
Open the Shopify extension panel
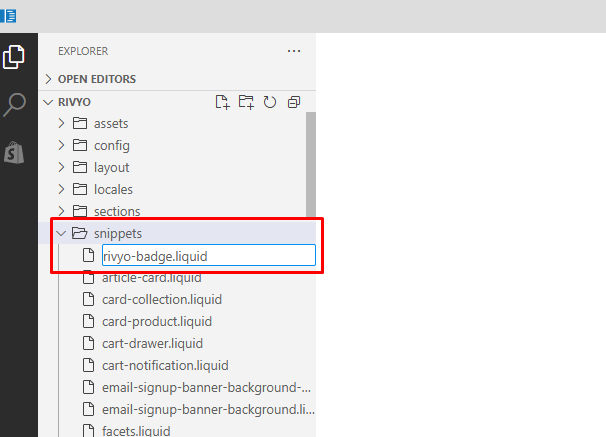14,152
